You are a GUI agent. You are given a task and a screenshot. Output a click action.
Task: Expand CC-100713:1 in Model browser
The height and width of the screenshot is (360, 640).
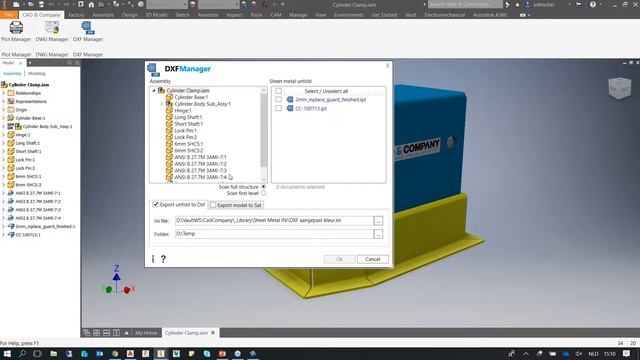click(x=4, y=235)
